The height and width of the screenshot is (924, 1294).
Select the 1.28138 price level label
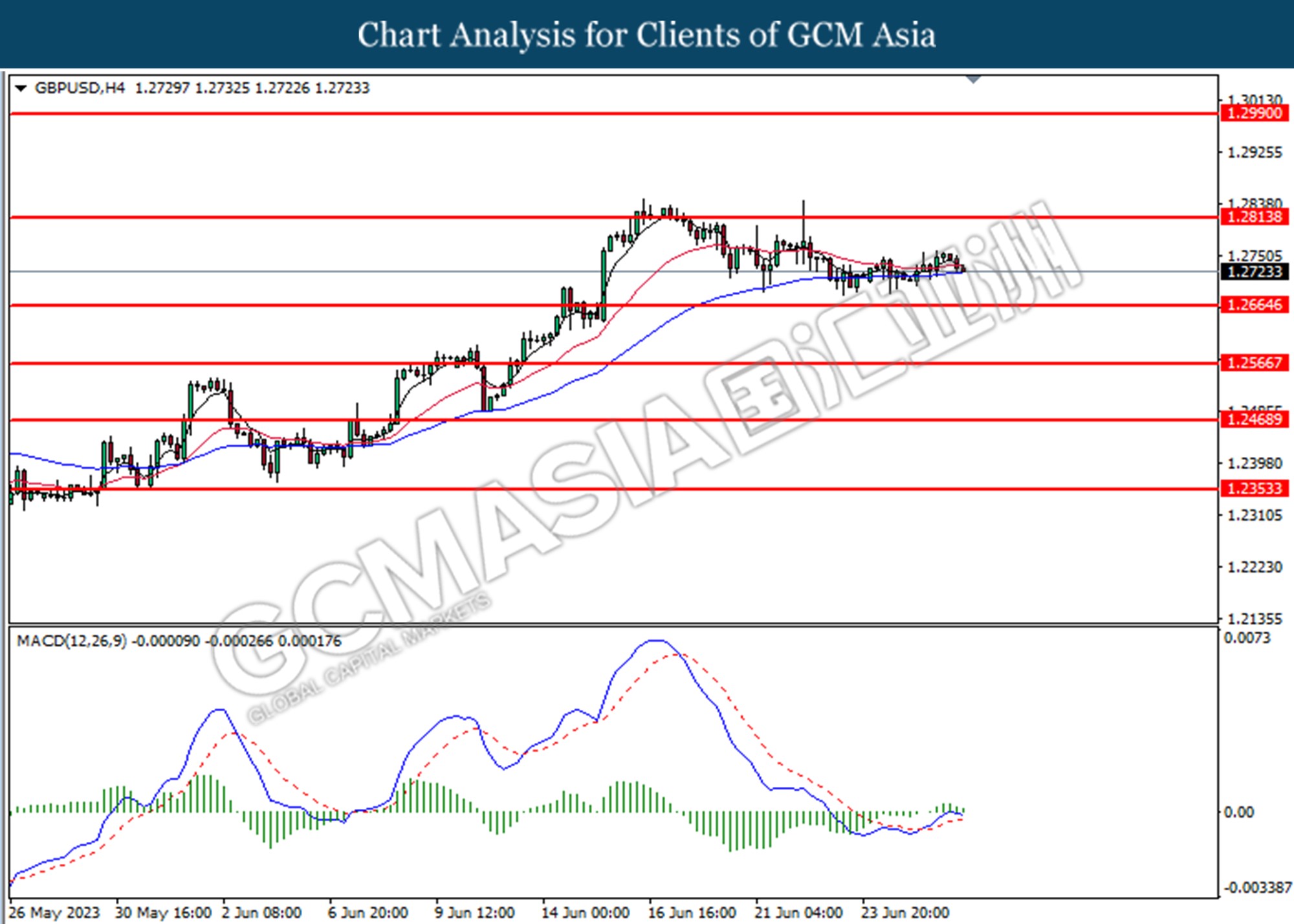[x=1255, y=217]
